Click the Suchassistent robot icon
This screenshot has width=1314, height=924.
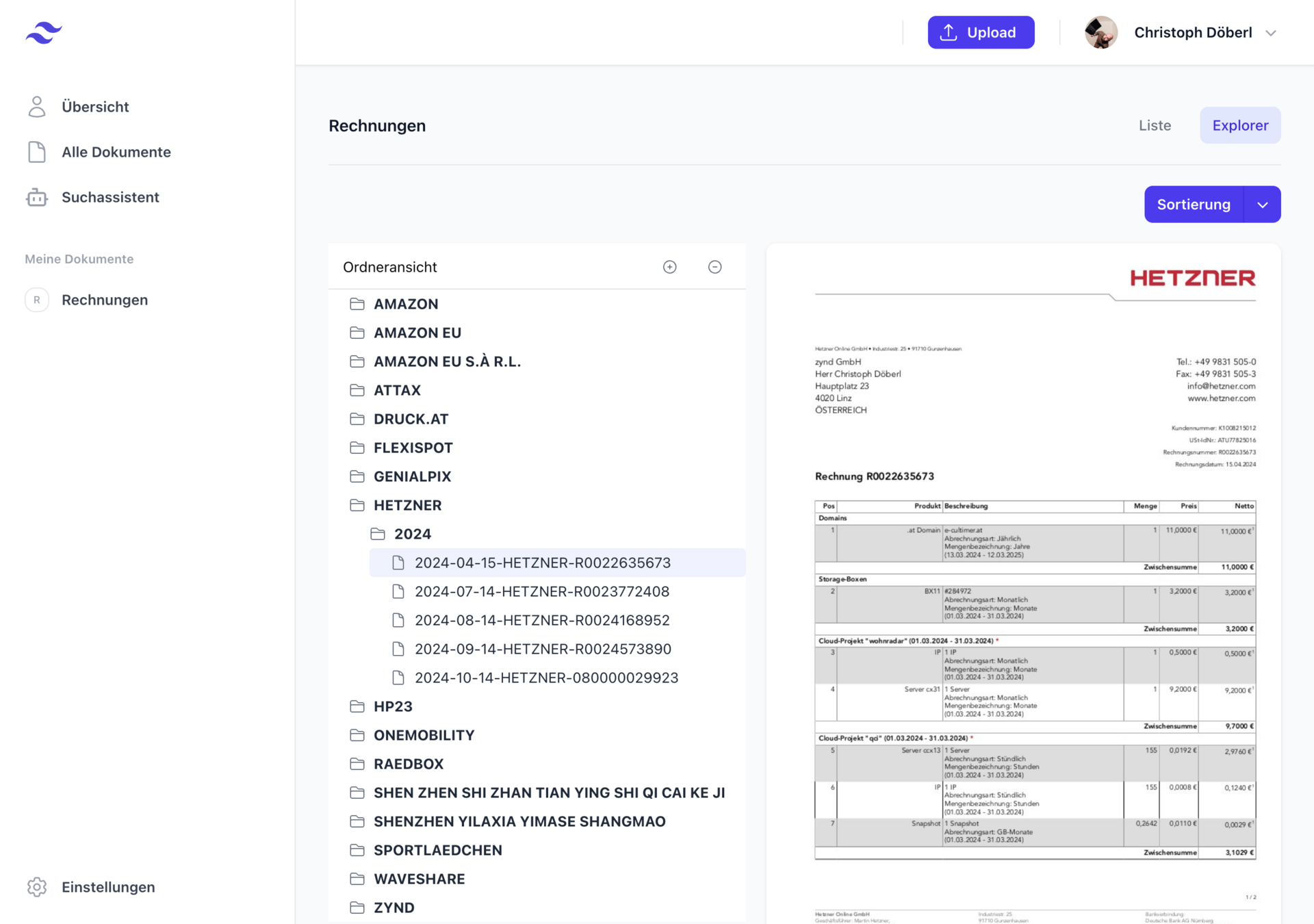[x=37, y=198]
